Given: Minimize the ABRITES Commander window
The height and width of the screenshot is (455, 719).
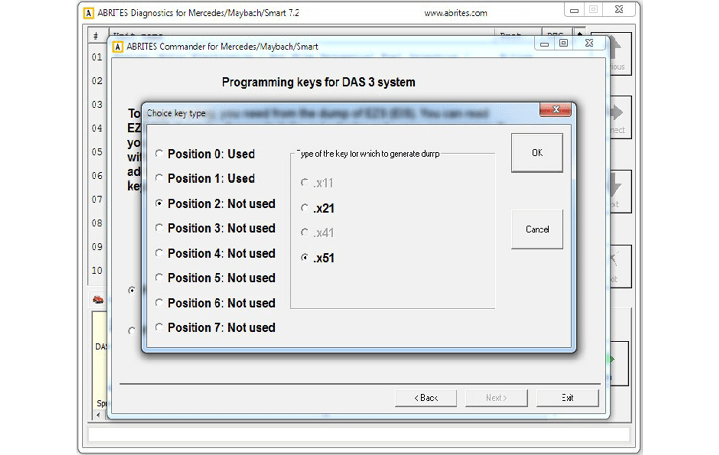Looking at the screenshot, I should 549,42.
